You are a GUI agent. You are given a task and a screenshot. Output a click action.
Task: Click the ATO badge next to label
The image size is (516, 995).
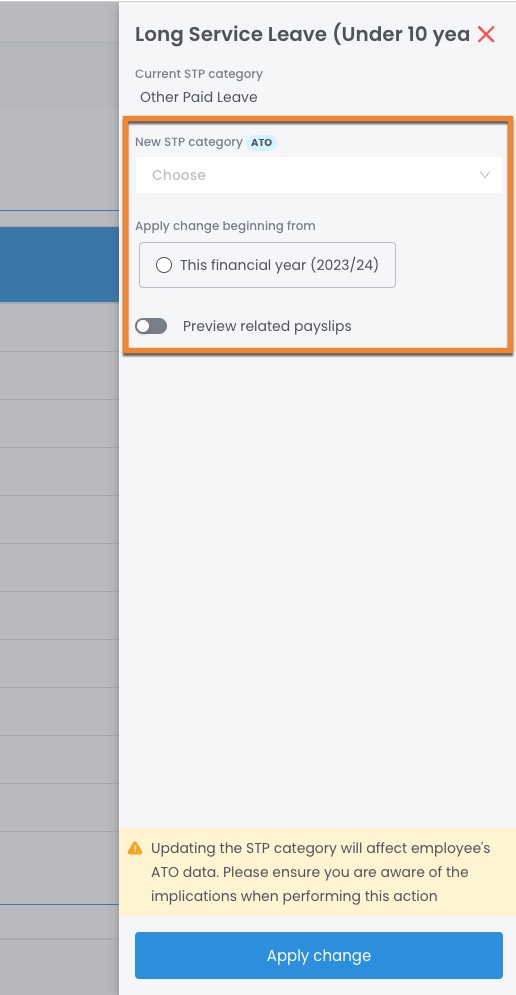tap(261, 143)
